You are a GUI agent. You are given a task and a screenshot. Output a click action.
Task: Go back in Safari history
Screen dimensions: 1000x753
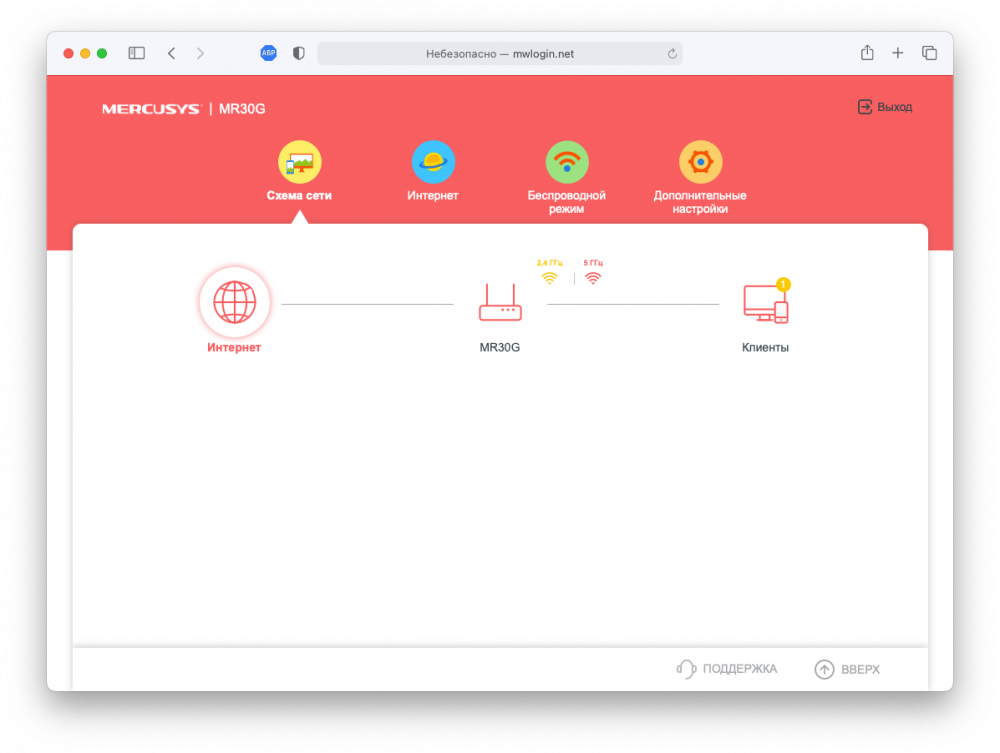(172, 53)
